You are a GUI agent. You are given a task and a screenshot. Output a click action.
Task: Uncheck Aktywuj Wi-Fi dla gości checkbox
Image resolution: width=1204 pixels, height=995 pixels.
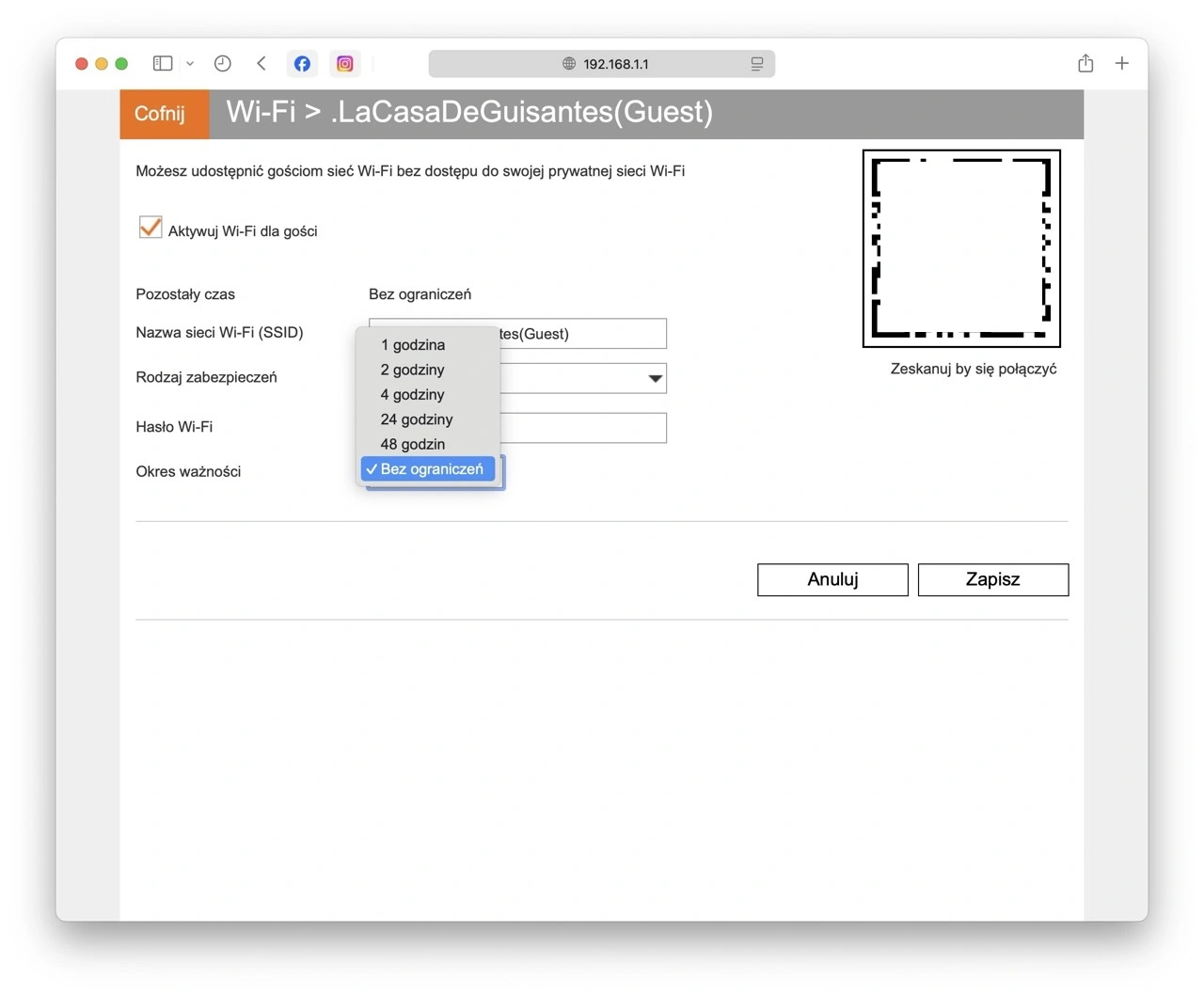click(x=150, y=227)
